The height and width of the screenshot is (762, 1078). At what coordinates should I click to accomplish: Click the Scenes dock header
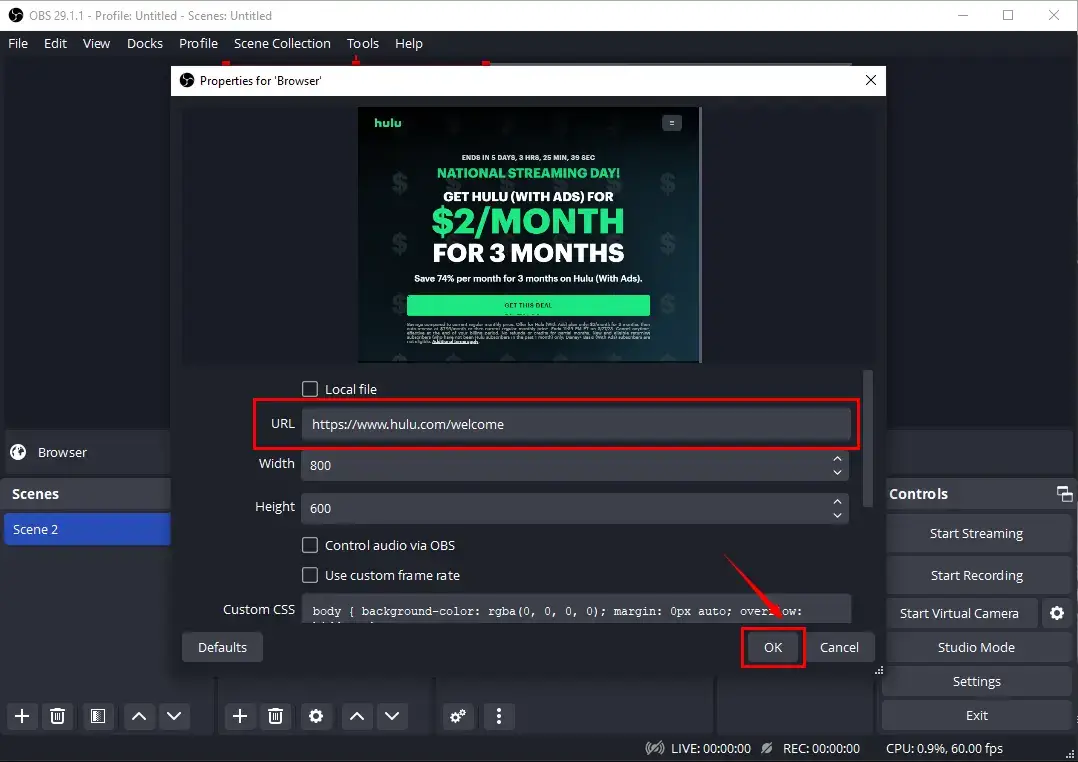coord(87,494)
